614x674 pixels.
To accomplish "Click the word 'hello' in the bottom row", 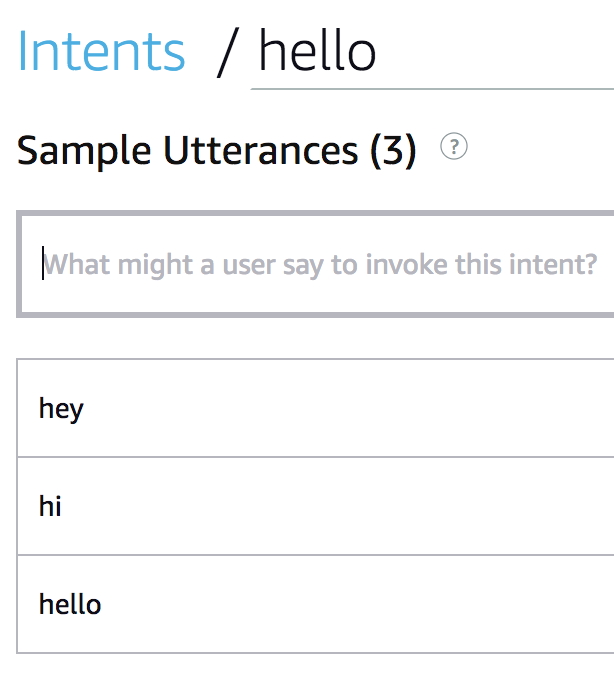I will click(70, 604).
